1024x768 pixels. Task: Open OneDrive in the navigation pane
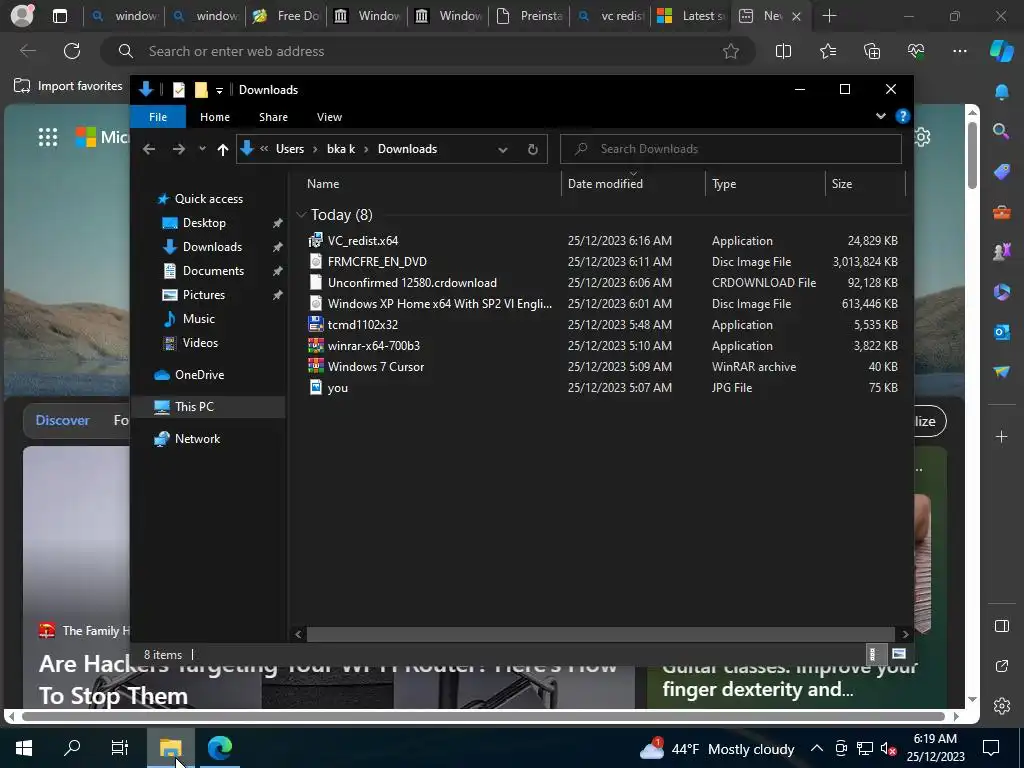coord(199,375)
